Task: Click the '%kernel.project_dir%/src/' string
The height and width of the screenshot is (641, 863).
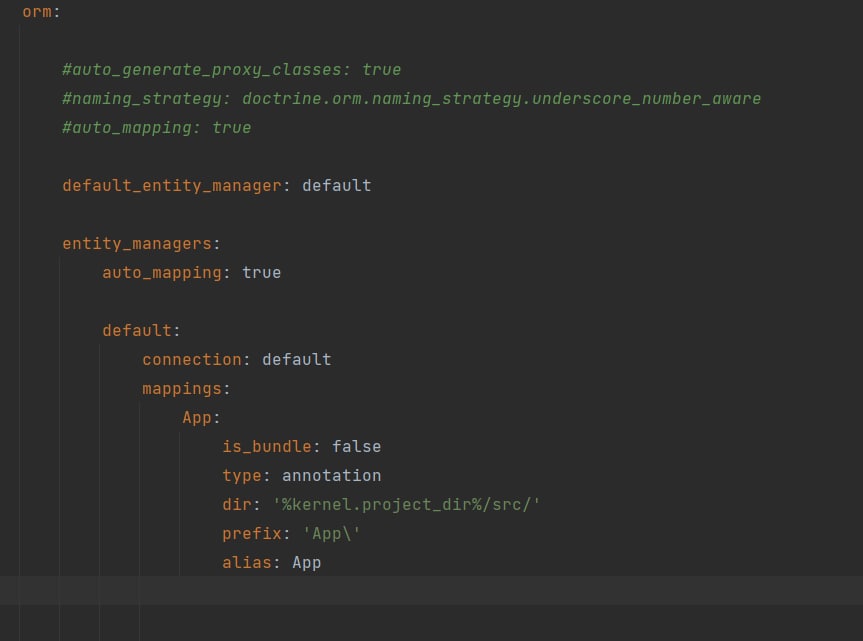Action: pos(407,505)
